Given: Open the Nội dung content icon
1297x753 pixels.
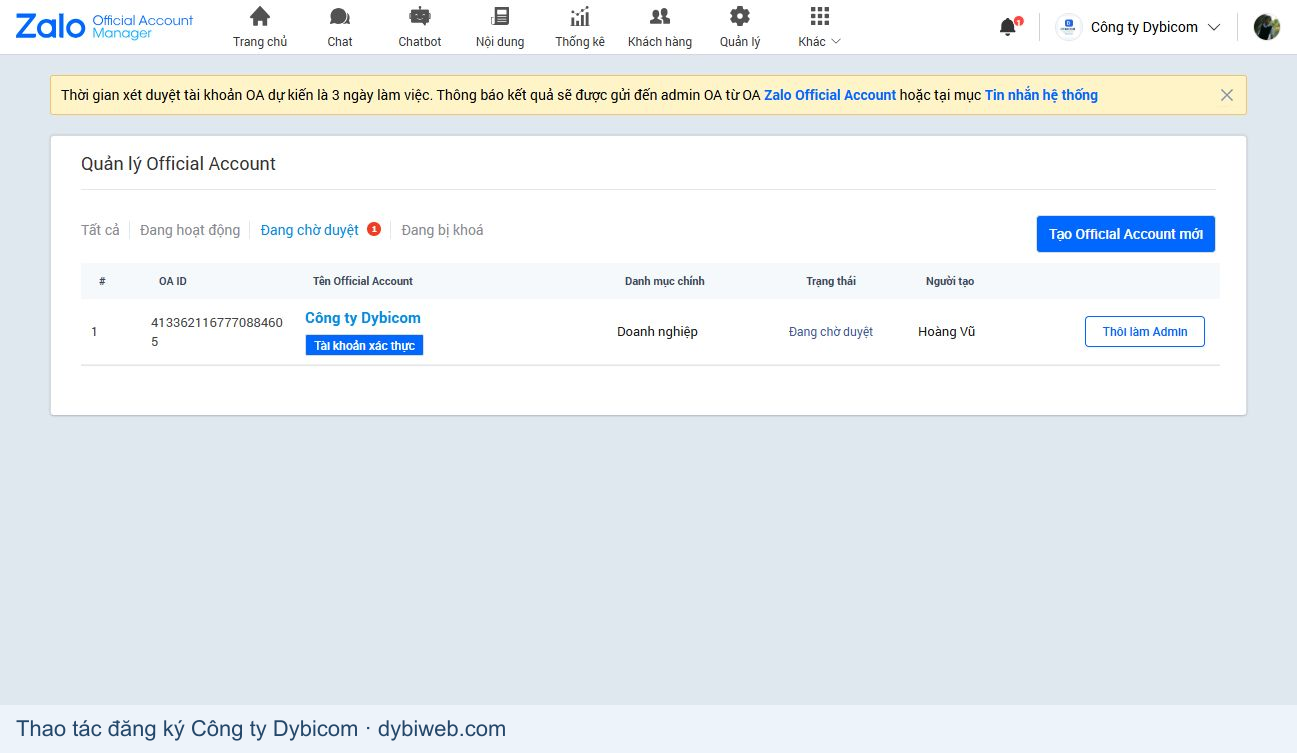Looking at the screenshot, I should click(x=500, y=16).
